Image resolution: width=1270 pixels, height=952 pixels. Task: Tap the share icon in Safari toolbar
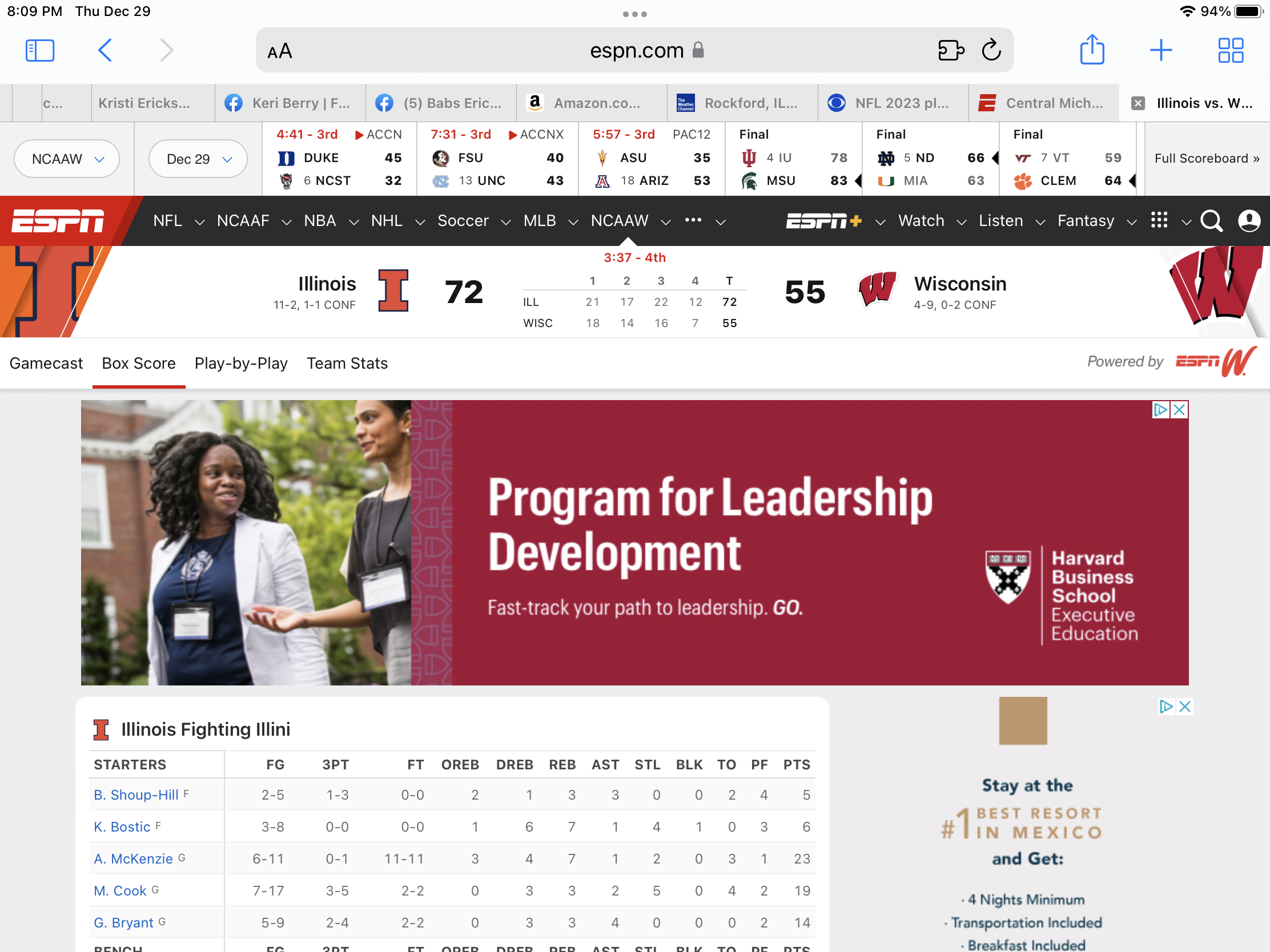tap(1091, 50)
